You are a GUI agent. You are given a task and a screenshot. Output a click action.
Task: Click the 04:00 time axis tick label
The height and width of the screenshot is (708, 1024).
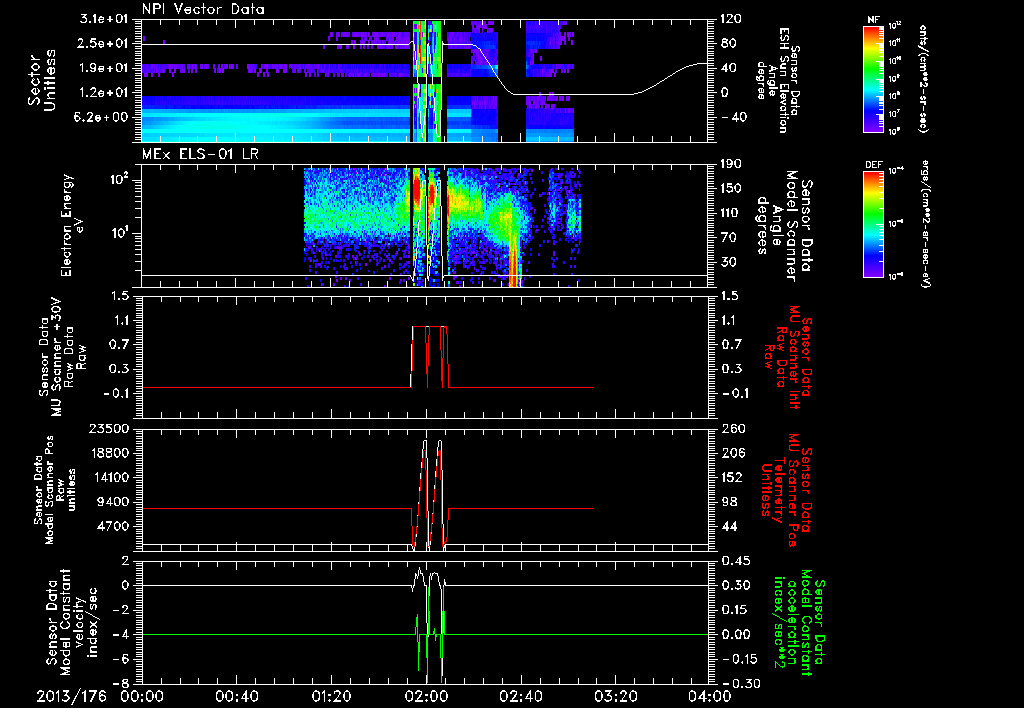710,696
